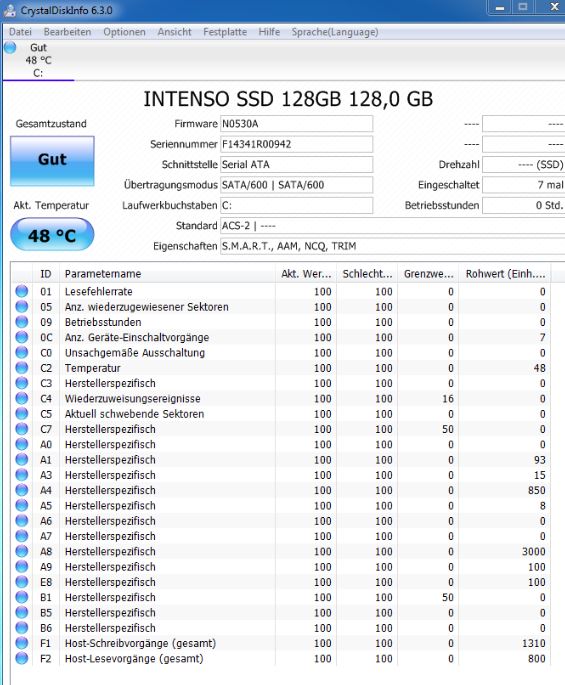Click status orb for Host-Schreibvorgänge (gesamt)
The width and height of the screenshot is (565, 685).
pyautogui.click(x=21, y=643)
